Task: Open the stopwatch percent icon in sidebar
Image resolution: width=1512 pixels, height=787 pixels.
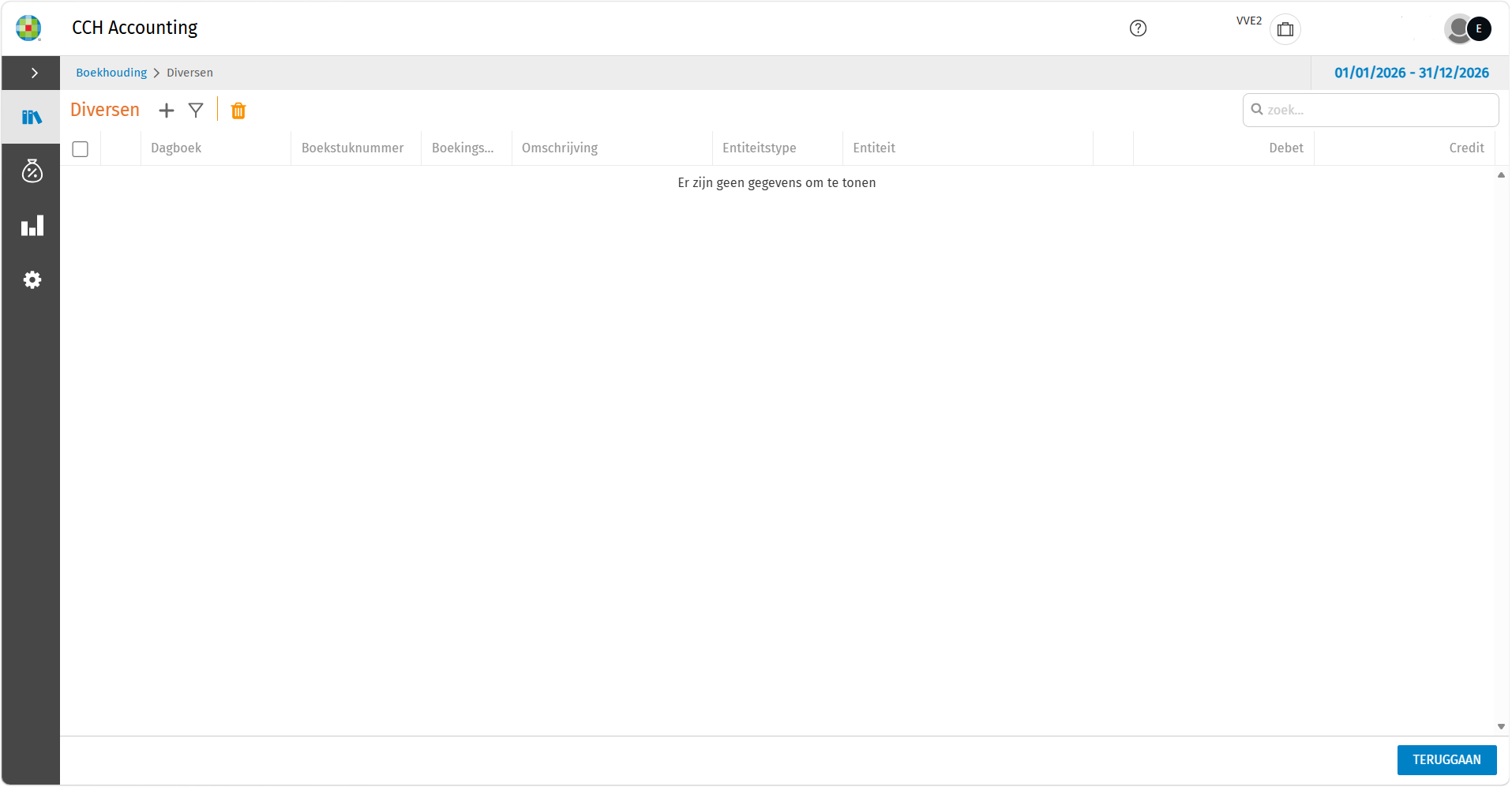Action: pos(32,171)
